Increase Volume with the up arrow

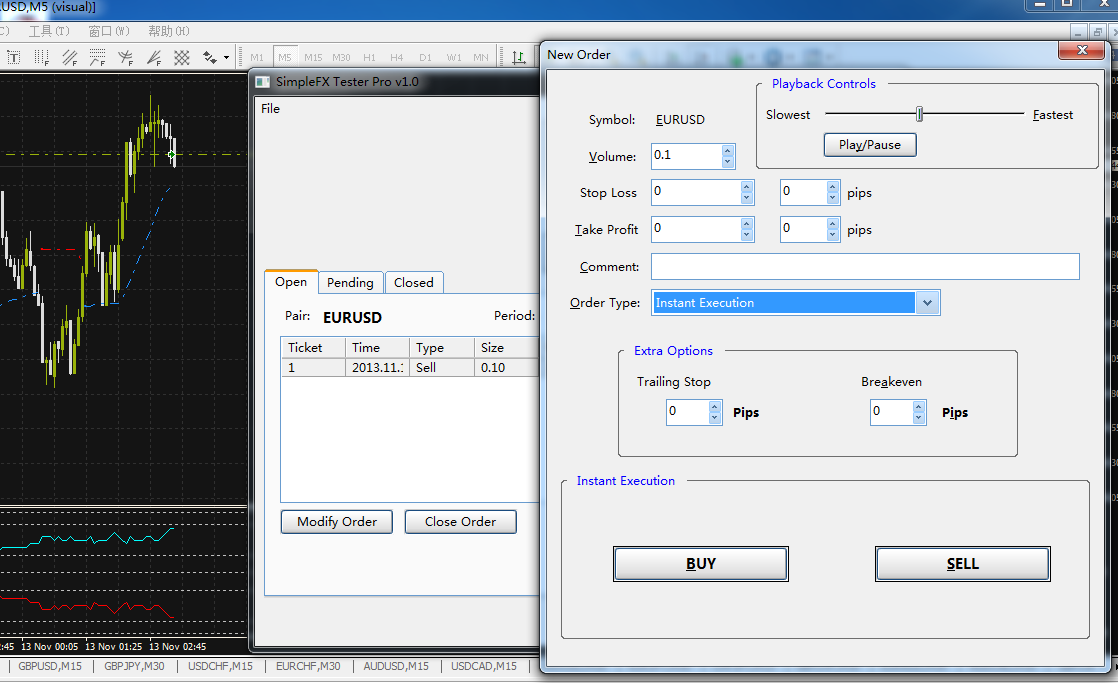coord(727,150)
